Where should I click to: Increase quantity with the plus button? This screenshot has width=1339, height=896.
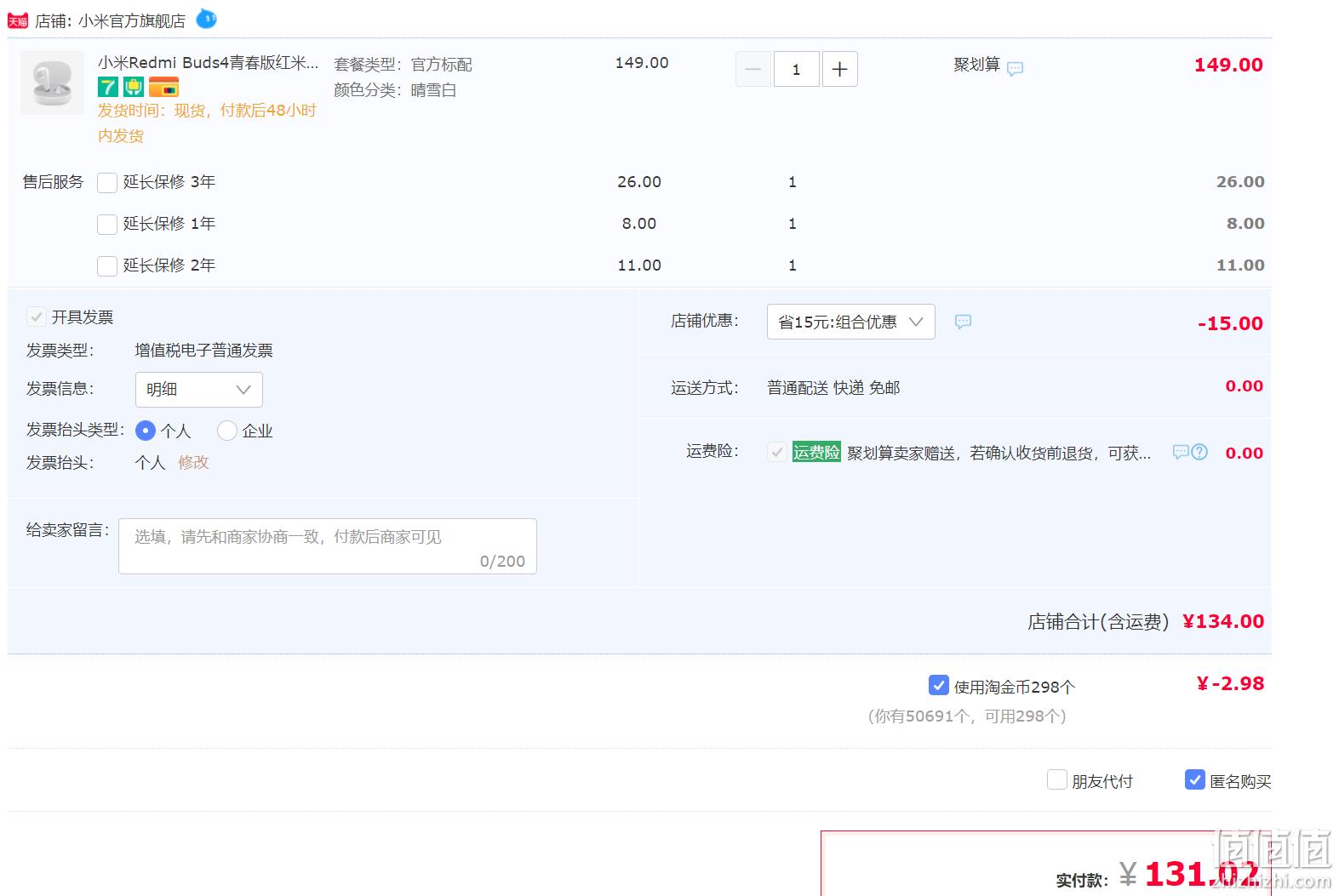(839, 69)
